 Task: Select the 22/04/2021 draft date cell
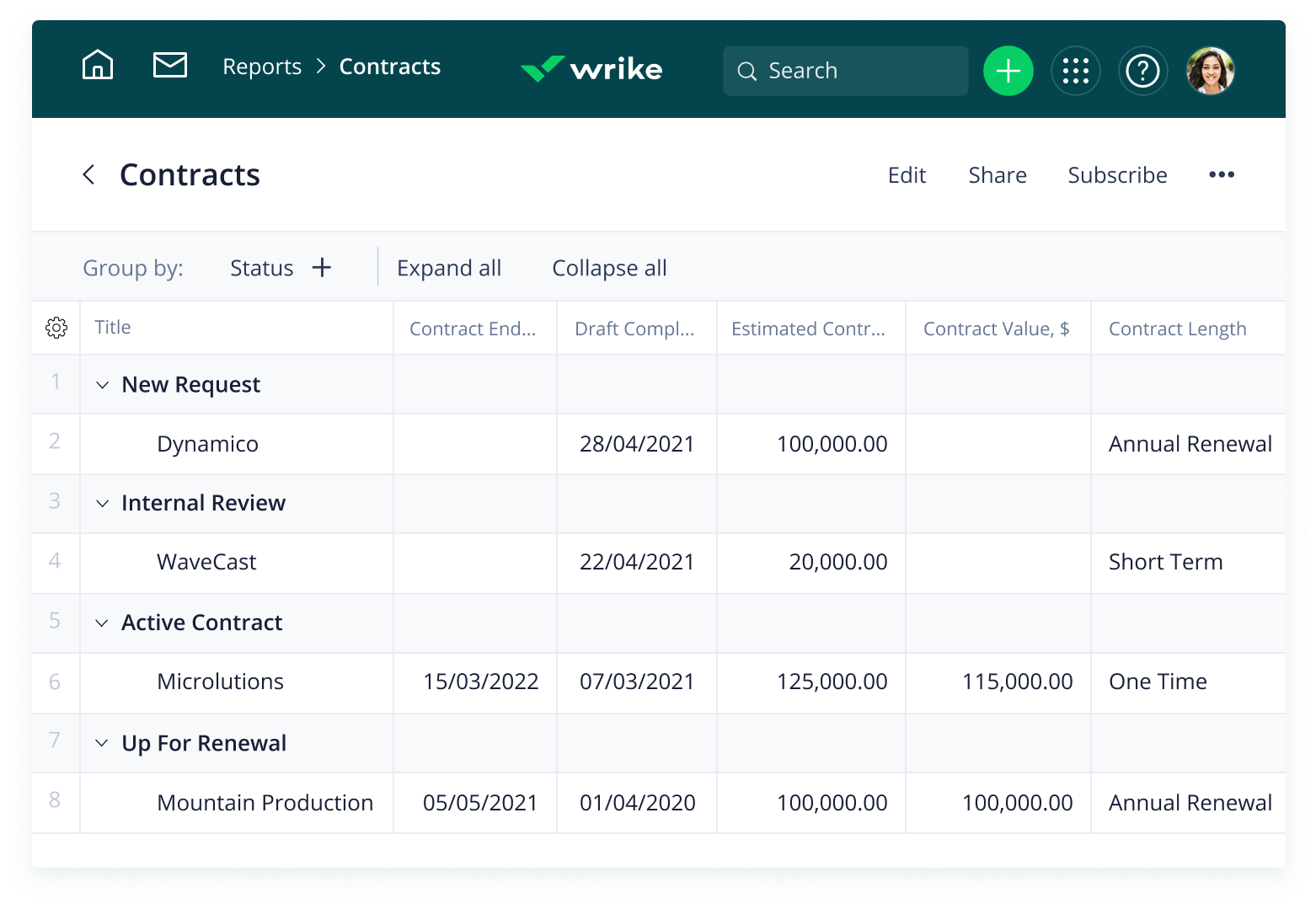[637, 562]
